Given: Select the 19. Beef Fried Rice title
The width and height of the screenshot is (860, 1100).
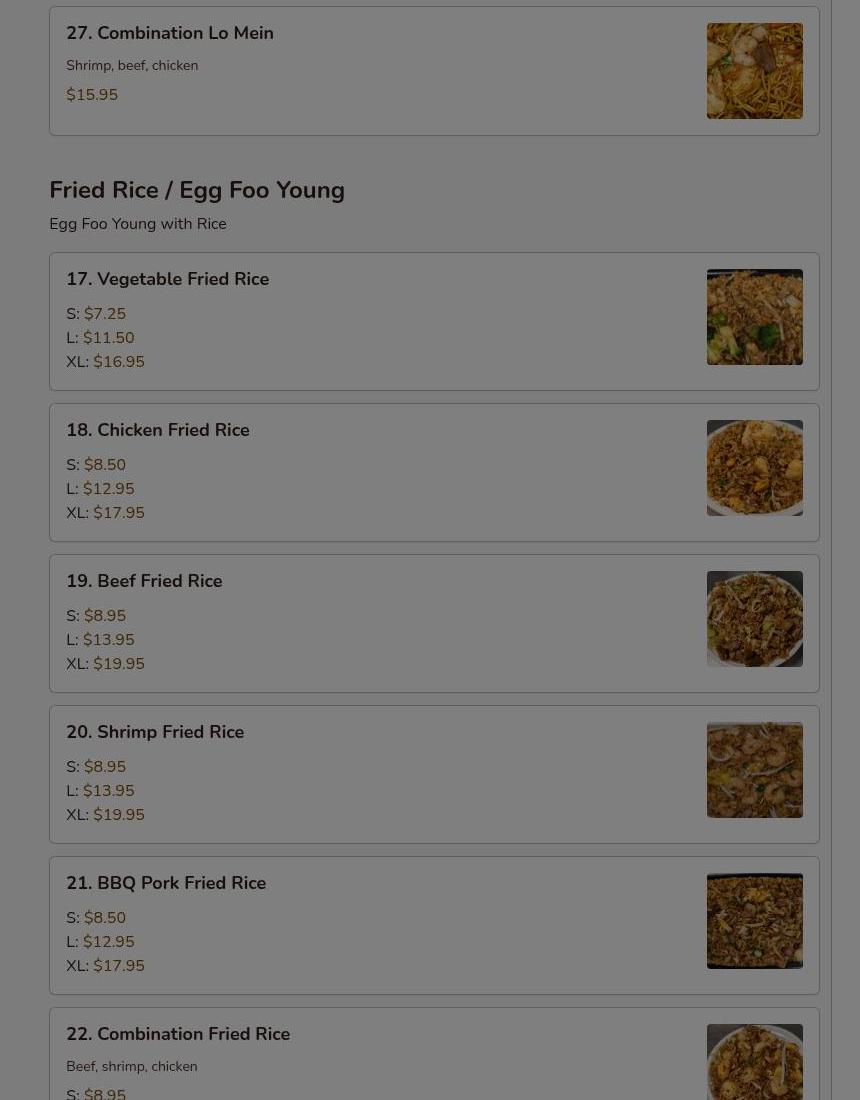Looking at the screenshot, I should [x=144, y=581].
